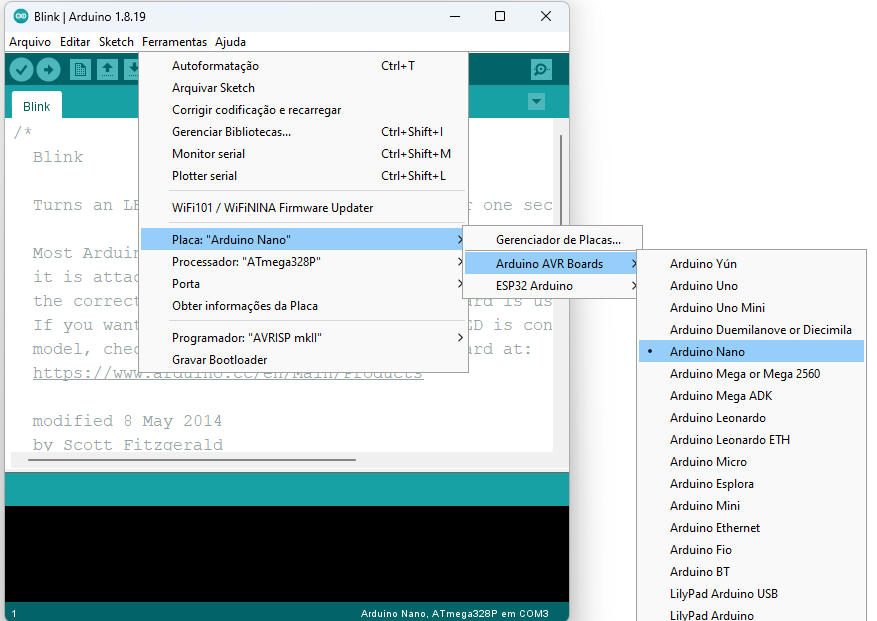The image size is (877, 621).
Task: Click the Verify sketch checkmark icon
Action: pyautogui.click(x=21, y=70)
